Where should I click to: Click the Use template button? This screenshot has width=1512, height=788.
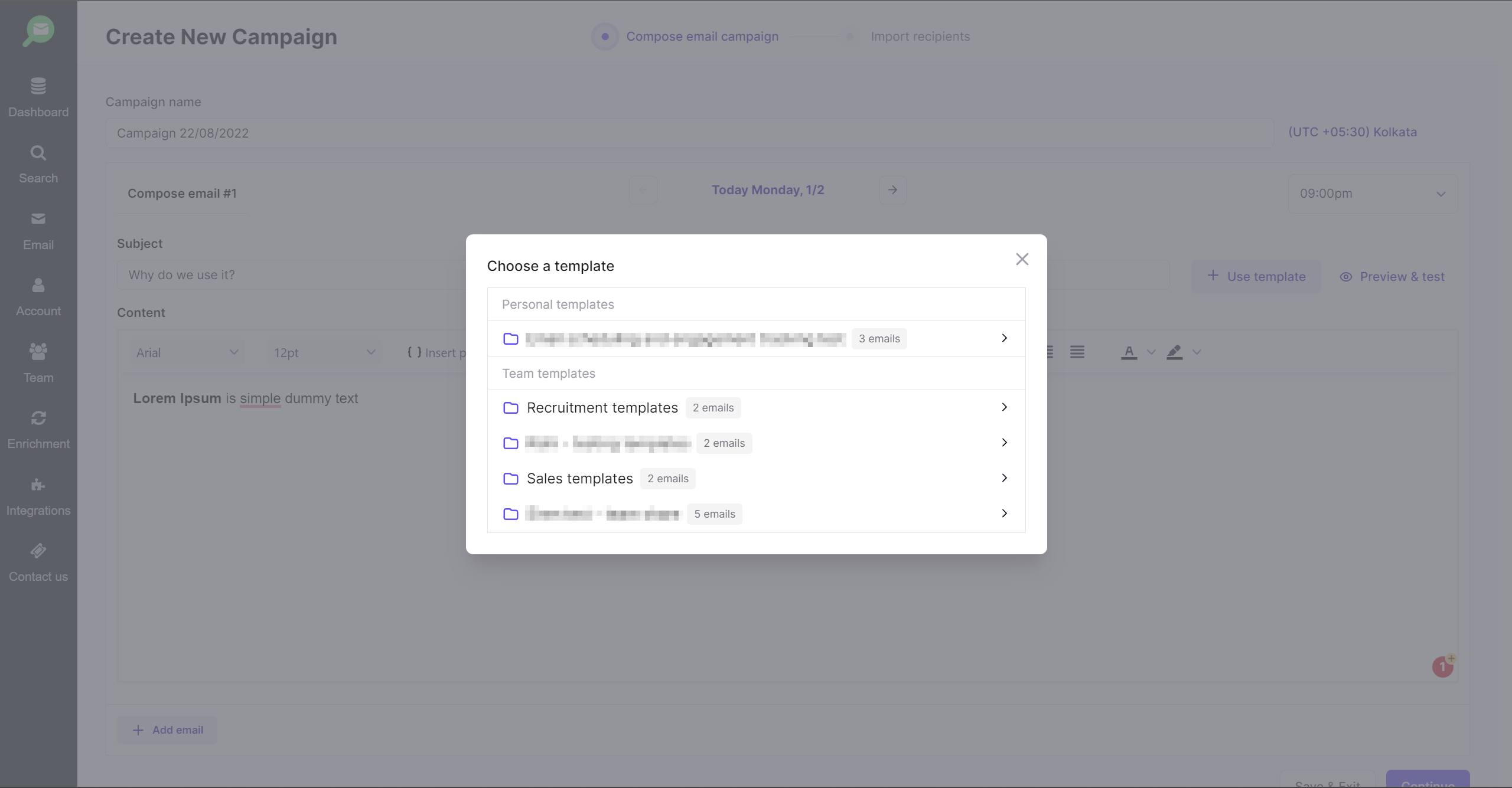pyautogui.click(x=1256, y=277)
